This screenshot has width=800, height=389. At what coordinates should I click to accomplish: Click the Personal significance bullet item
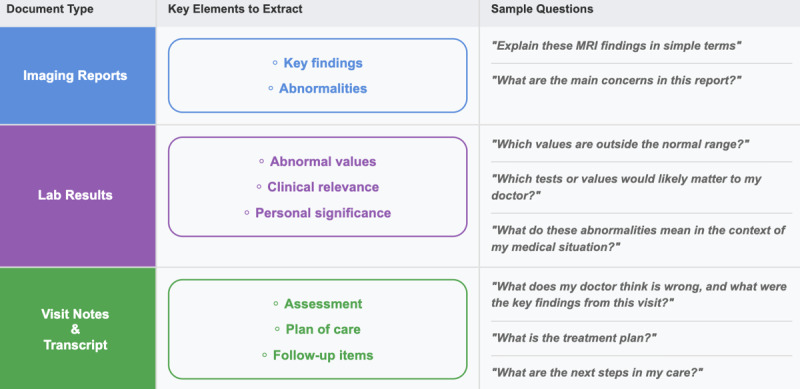317,212
